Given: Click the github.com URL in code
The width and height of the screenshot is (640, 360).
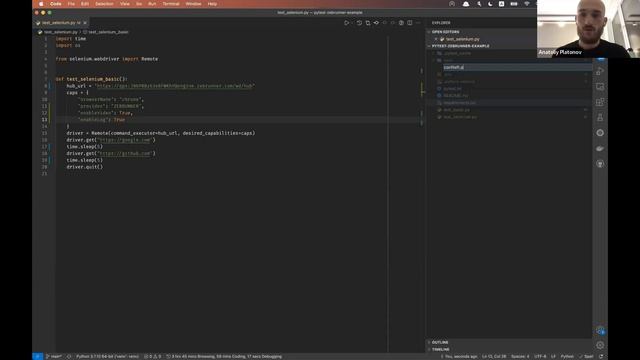Looking at the screenshot, I should click(x=124, y=153).
